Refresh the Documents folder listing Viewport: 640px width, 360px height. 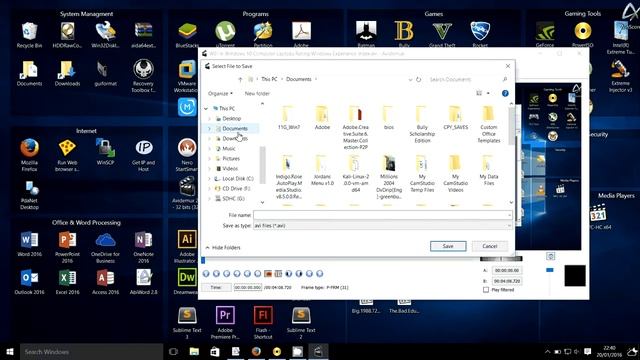click(418, 80)
